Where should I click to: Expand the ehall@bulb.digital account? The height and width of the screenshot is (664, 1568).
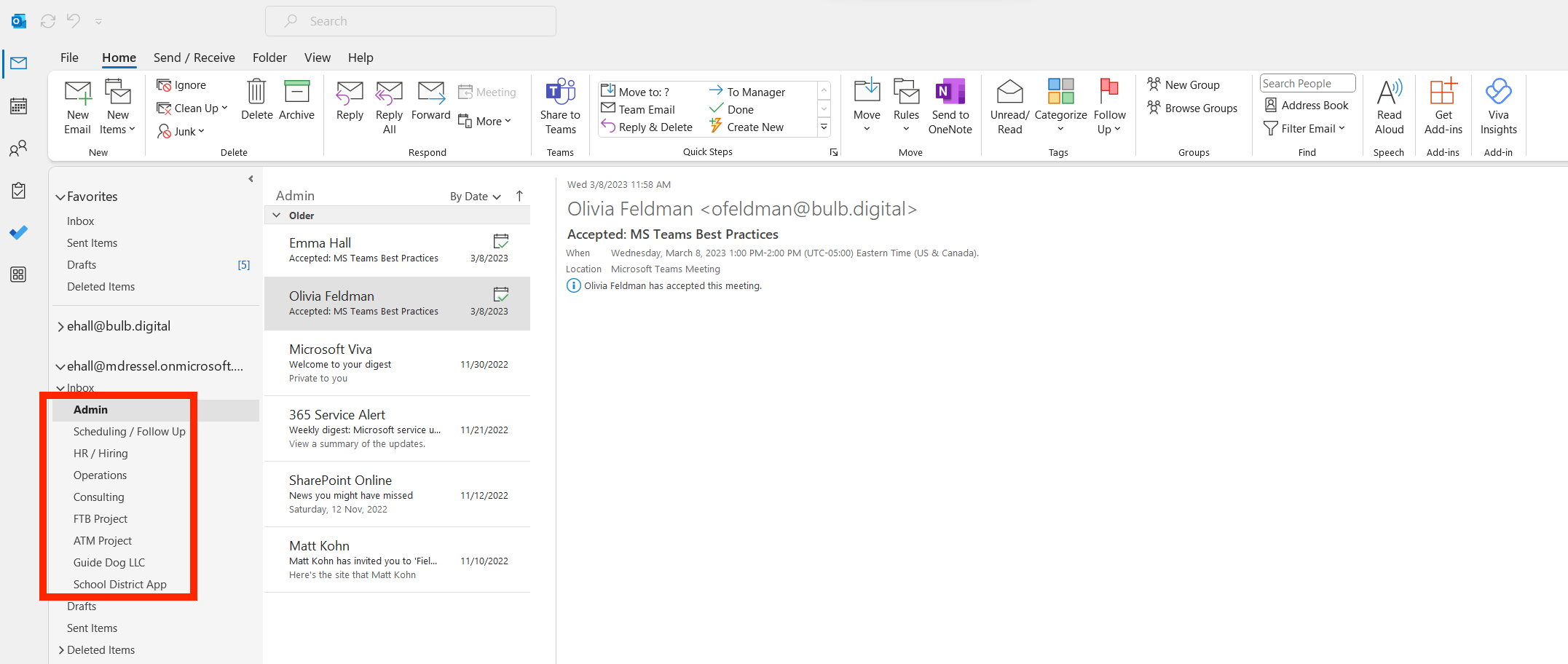(x=61, y=325)
